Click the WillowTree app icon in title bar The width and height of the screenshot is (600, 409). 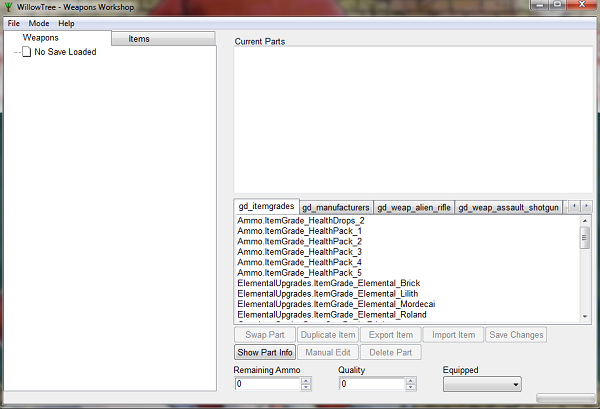click(8, 7)
